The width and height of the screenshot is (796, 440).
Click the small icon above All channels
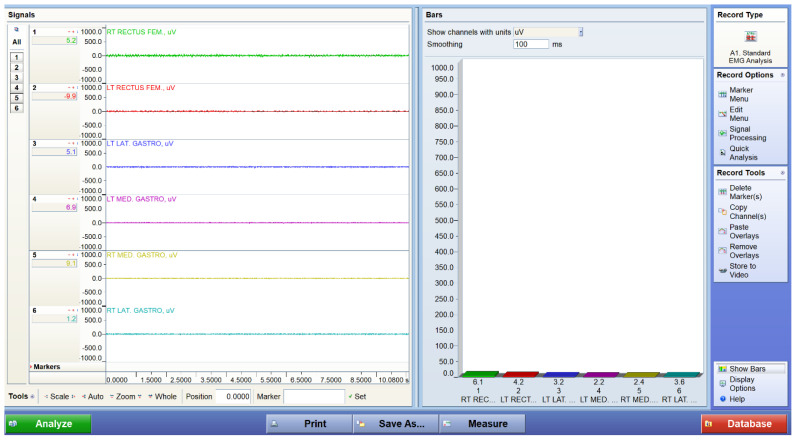(16, 30)
